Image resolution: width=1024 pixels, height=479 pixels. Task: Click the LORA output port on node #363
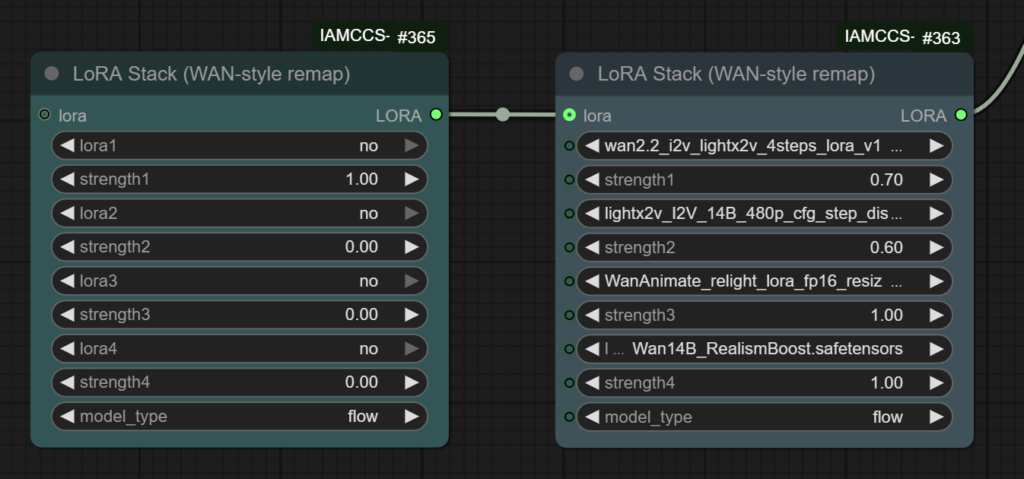point(961,115)
